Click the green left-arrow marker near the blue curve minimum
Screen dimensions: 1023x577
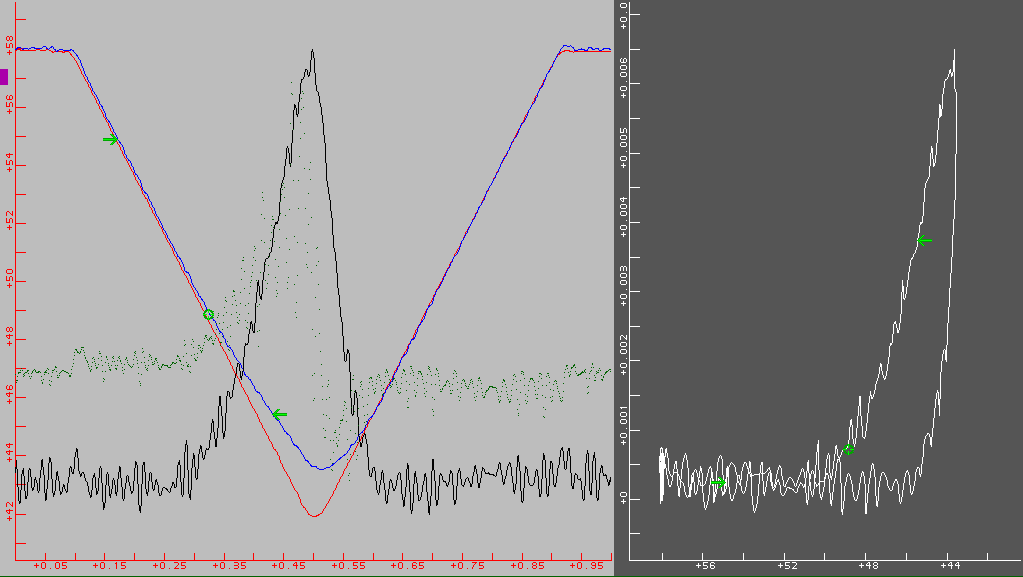tap(279, 414)
